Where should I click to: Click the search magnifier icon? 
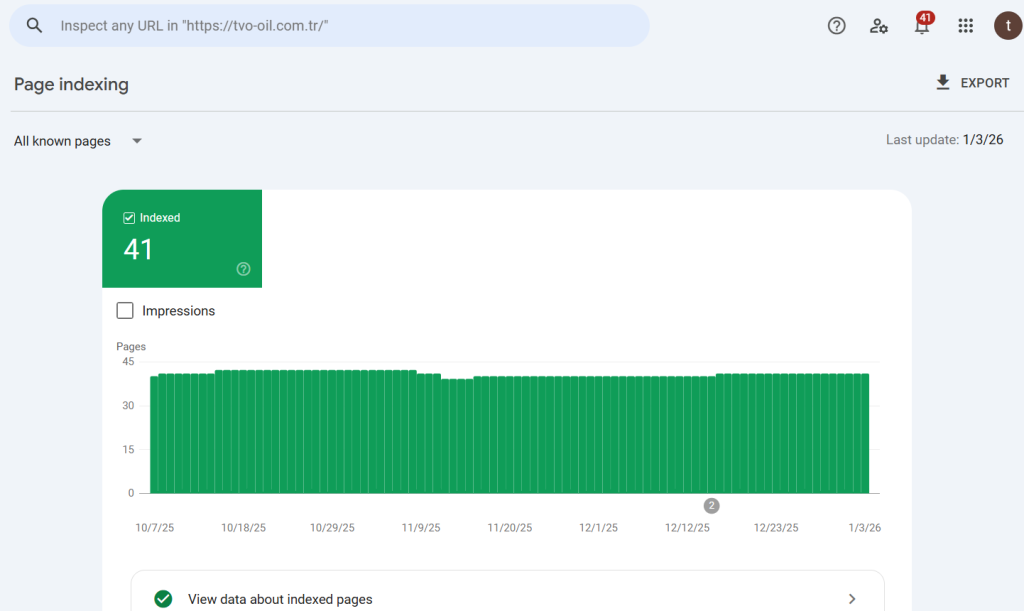[35, 26]
